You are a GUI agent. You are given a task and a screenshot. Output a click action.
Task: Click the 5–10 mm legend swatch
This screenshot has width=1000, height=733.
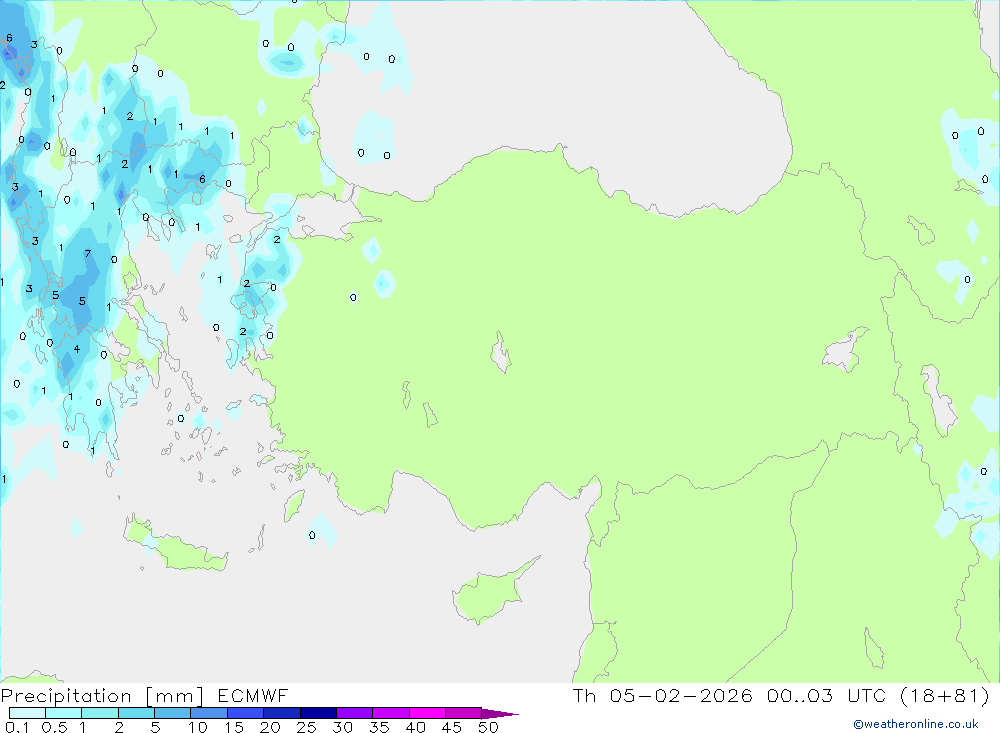(x=173, y=713)
